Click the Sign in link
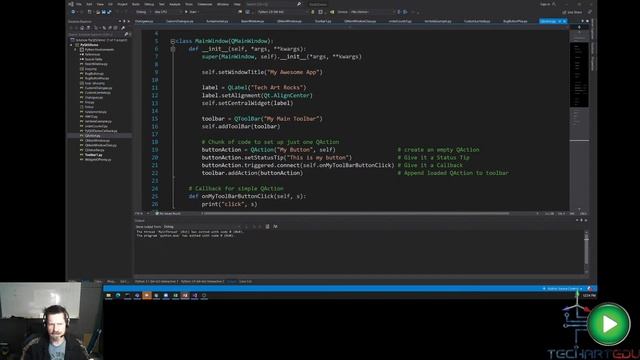640x360 pixels. pyautogui.click(x=545, y=4)
